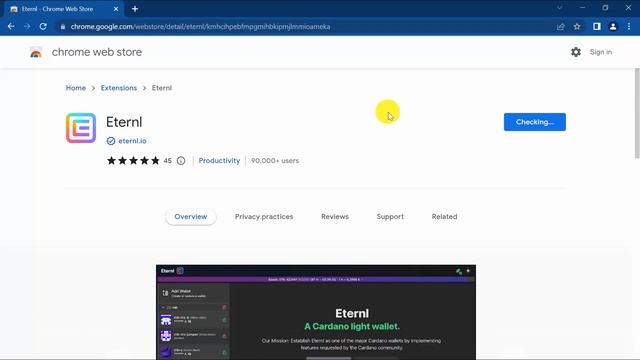This screenshot has height=360, width=640.
Task: Click the 90,000+ users text
Action: tap(275, 160)
